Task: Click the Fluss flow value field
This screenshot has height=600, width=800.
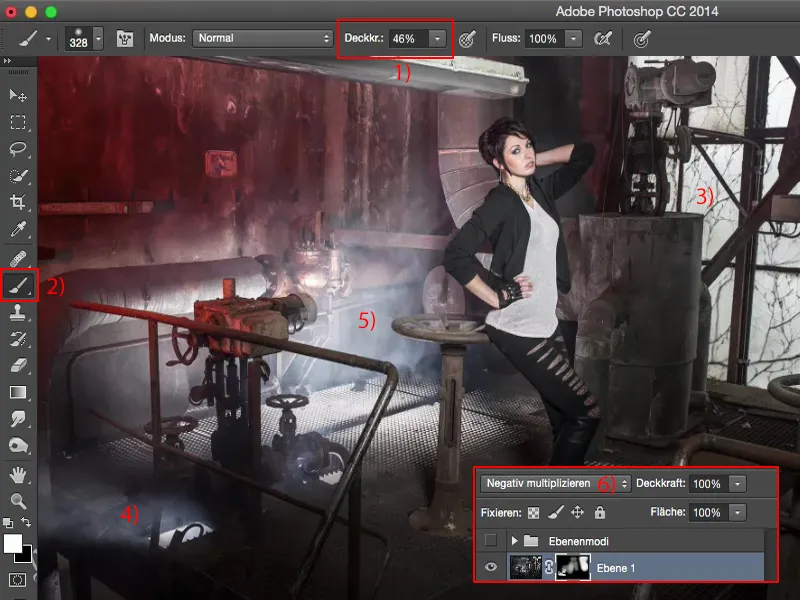Action: [x=545, y=39]
